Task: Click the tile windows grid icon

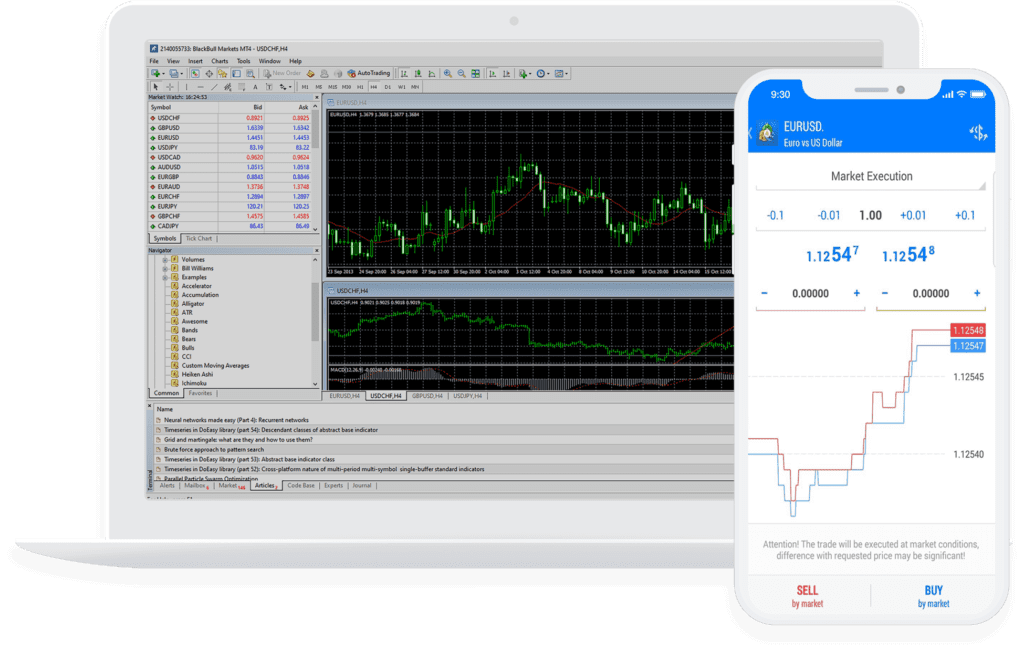Action: point(475,73)
